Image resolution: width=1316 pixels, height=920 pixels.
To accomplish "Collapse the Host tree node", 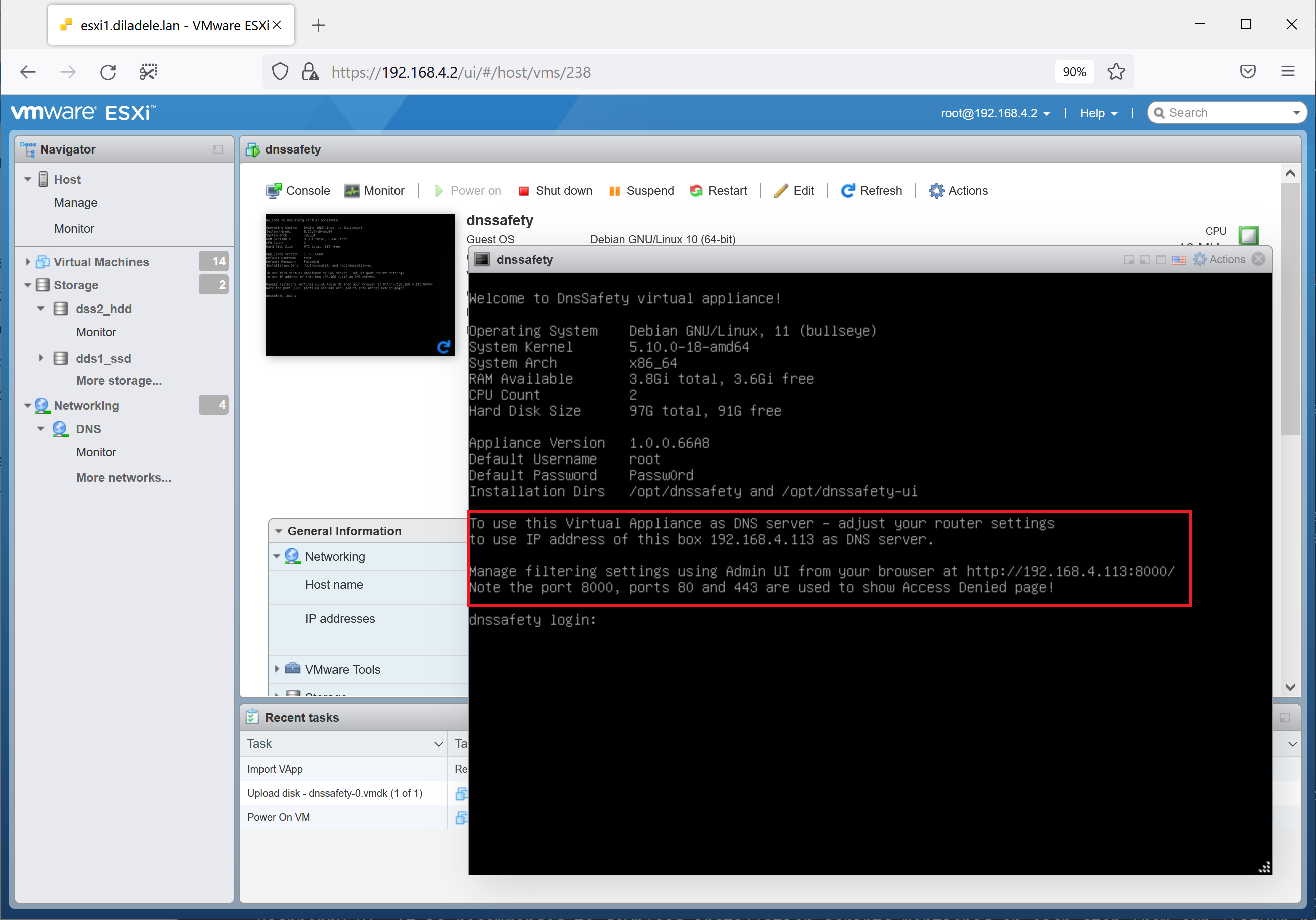I will [28, 179].
